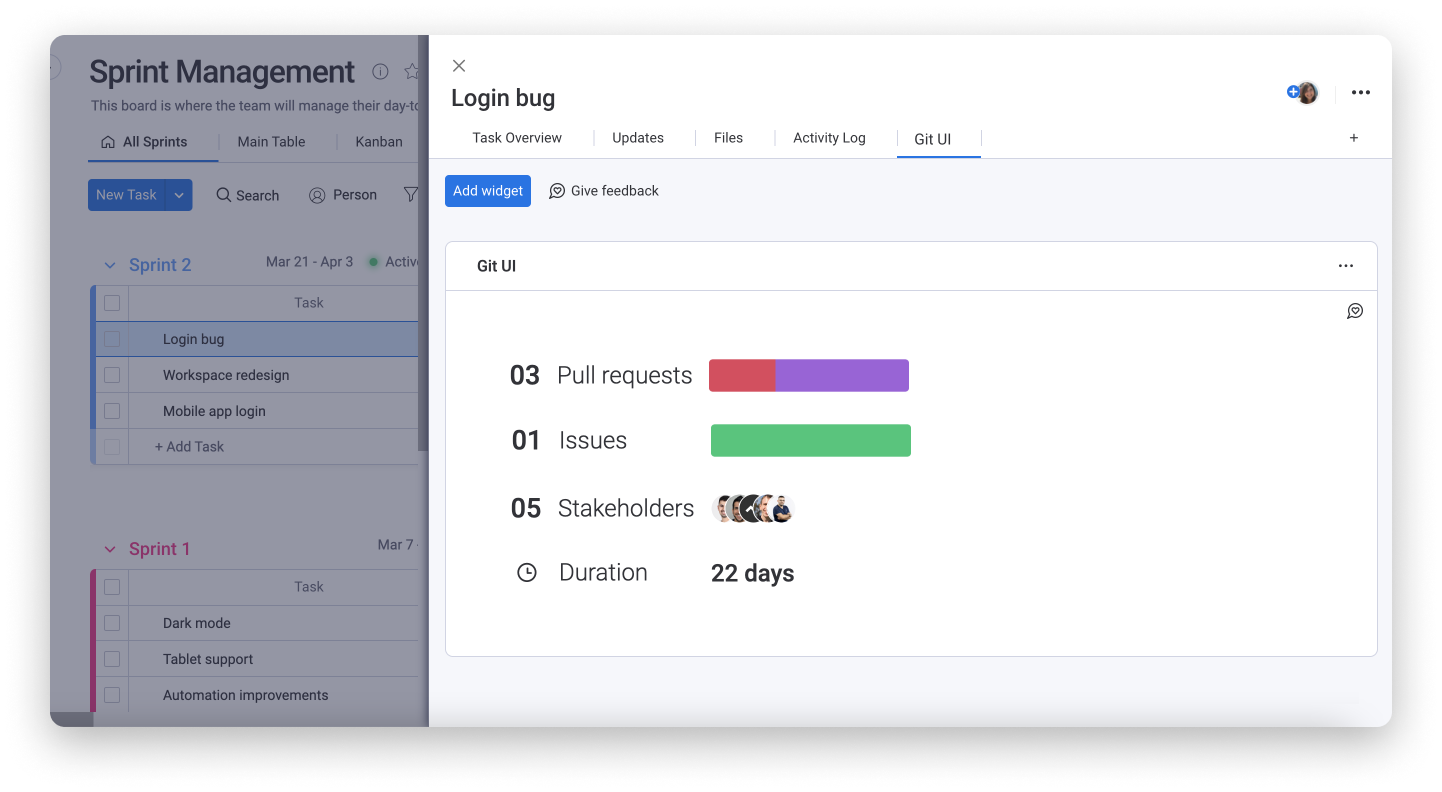Open Search on the Sprint Management board
Image resolution: width=1442 pixels, height=792 pixels.
[x=247, y=195]
